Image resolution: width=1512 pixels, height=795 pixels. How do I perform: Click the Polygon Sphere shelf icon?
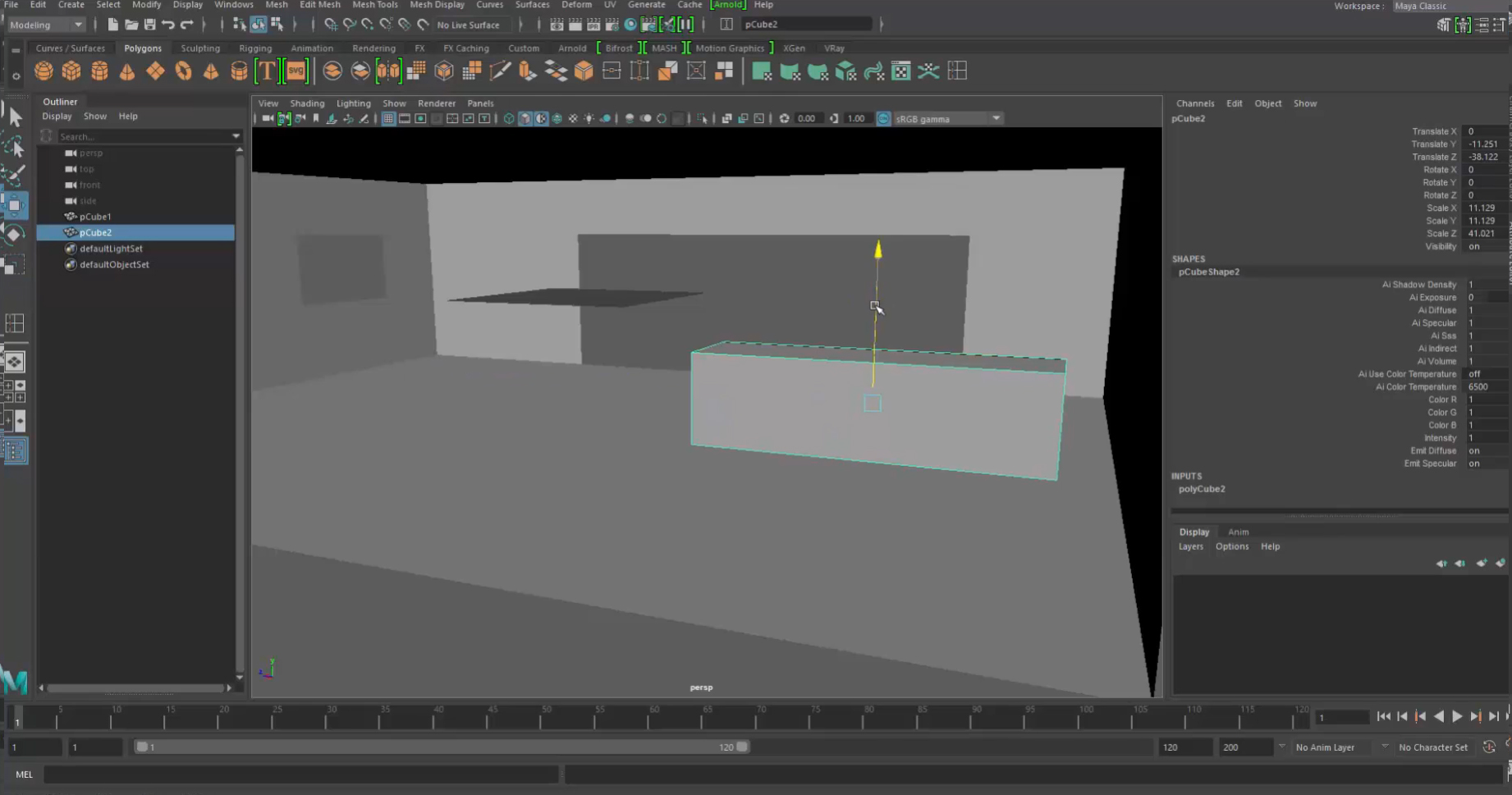pos(44,72)
